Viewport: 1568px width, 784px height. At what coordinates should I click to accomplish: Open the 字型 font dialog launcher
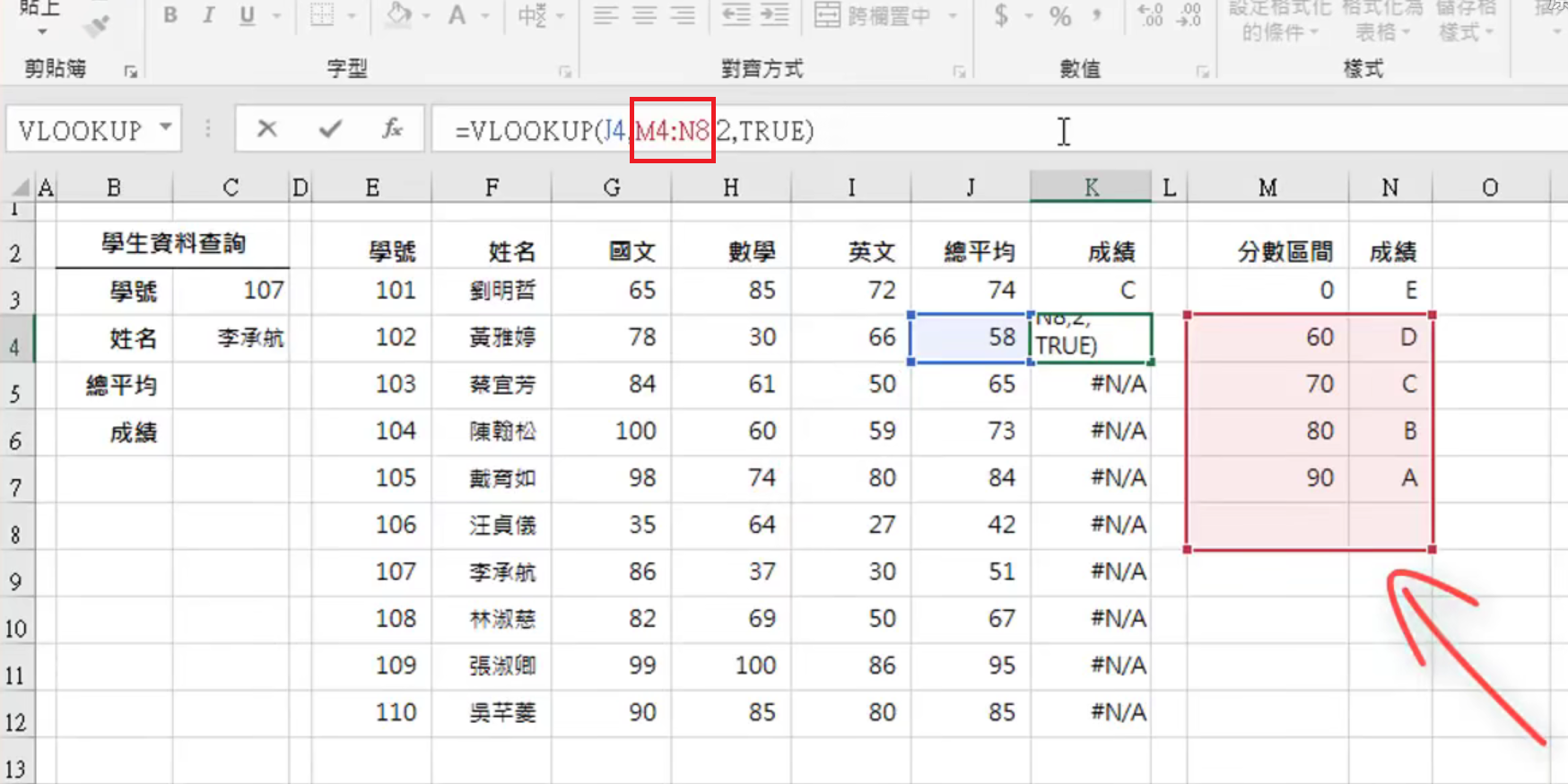coord(565,71)
